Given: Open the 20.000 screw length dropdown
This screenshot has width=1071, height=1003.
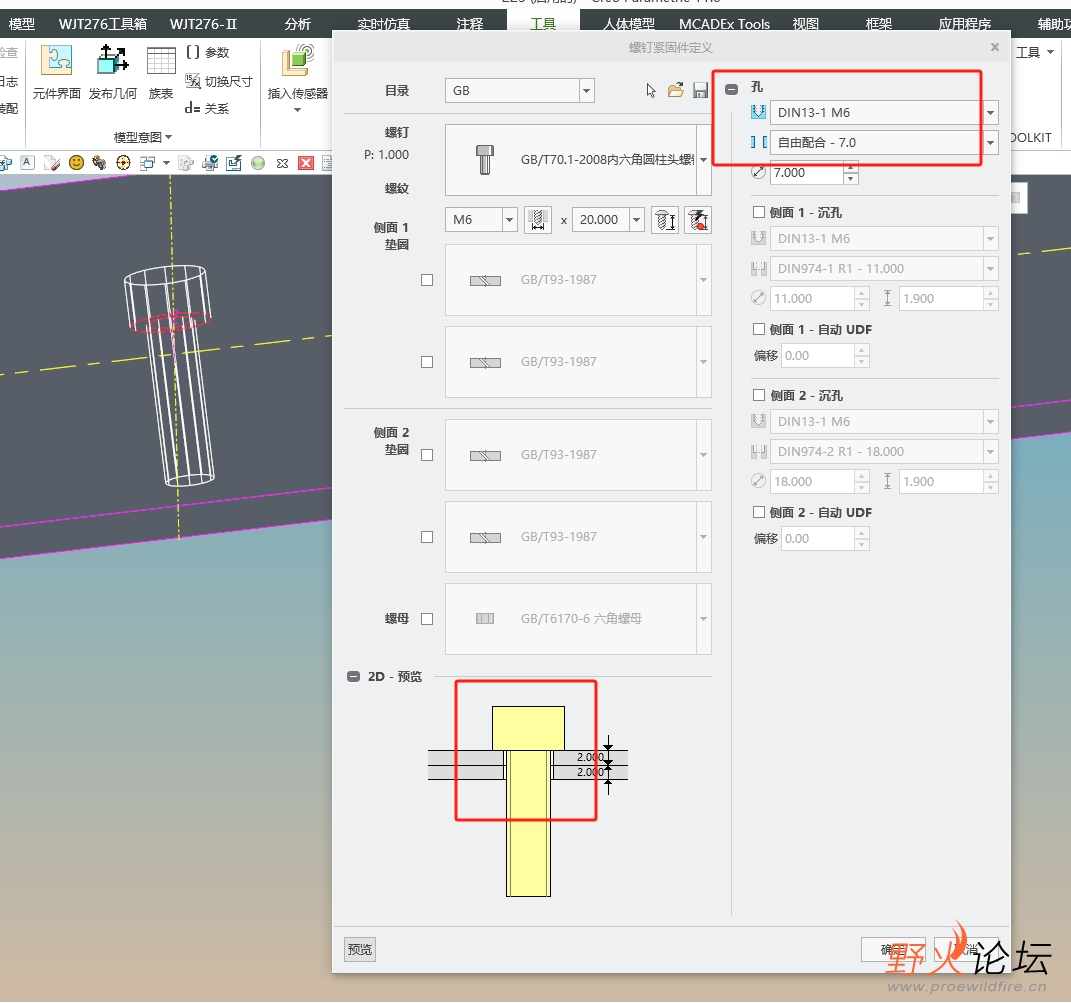Looking at the screenshot, I should [x=637, y=220].
